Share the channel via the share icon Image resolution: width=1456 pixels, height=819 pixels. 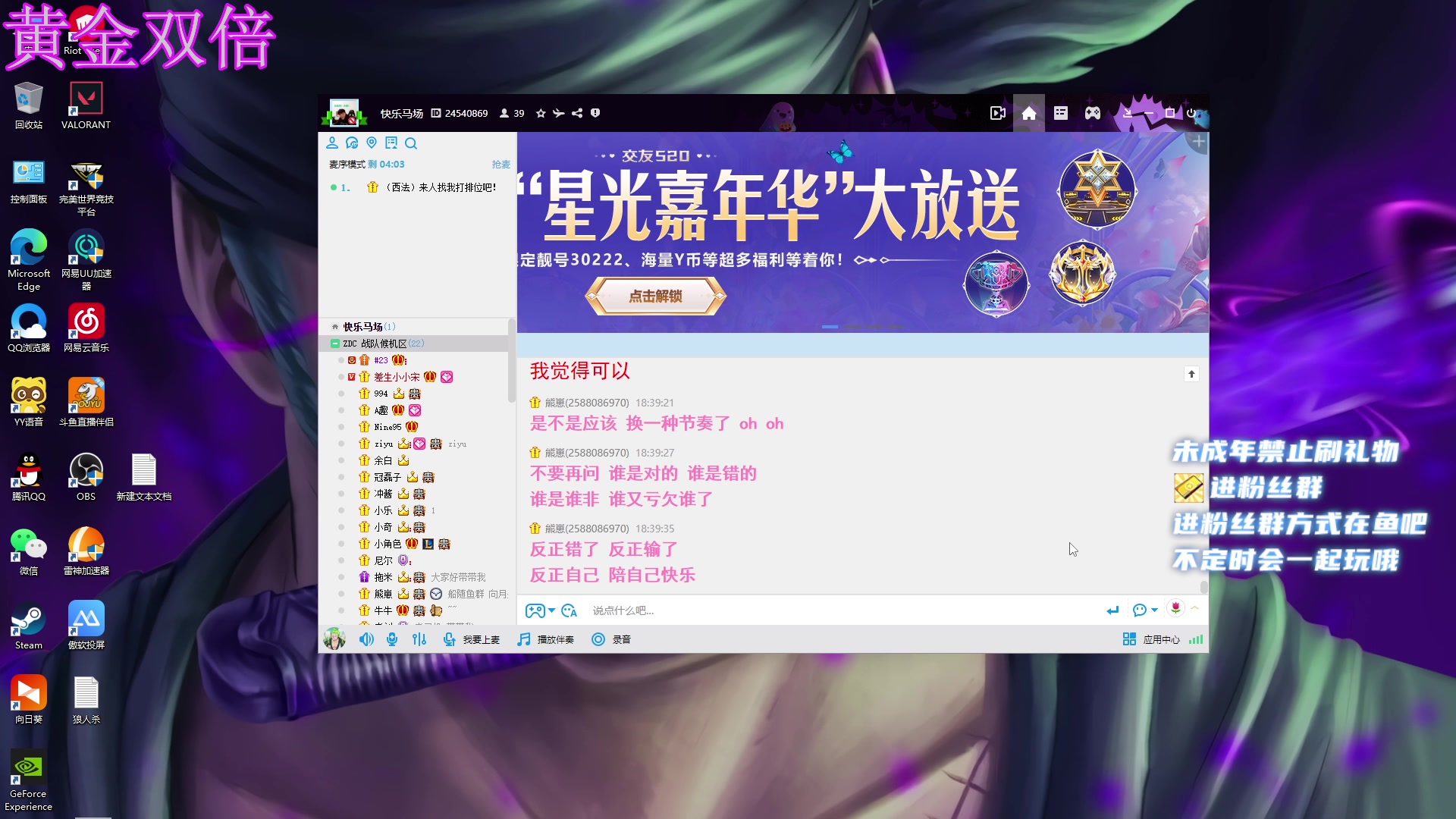tap(578, 113)
